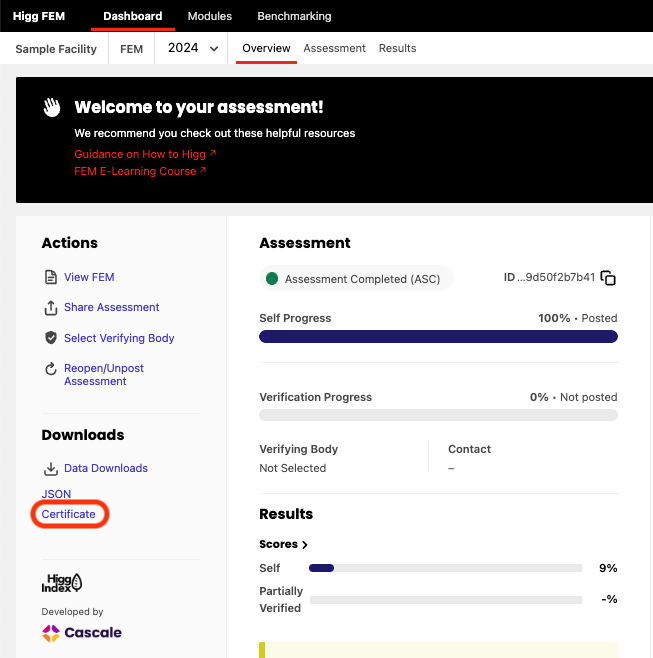Click the Select Verifying Body link

(119, 338)
